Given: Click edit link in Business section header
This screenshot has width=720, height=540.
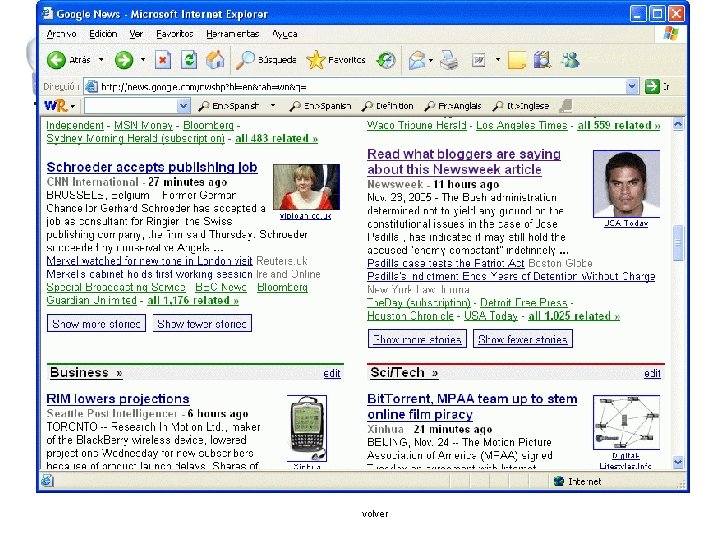Looking at the screenshot, I should (x=332, y=373).
